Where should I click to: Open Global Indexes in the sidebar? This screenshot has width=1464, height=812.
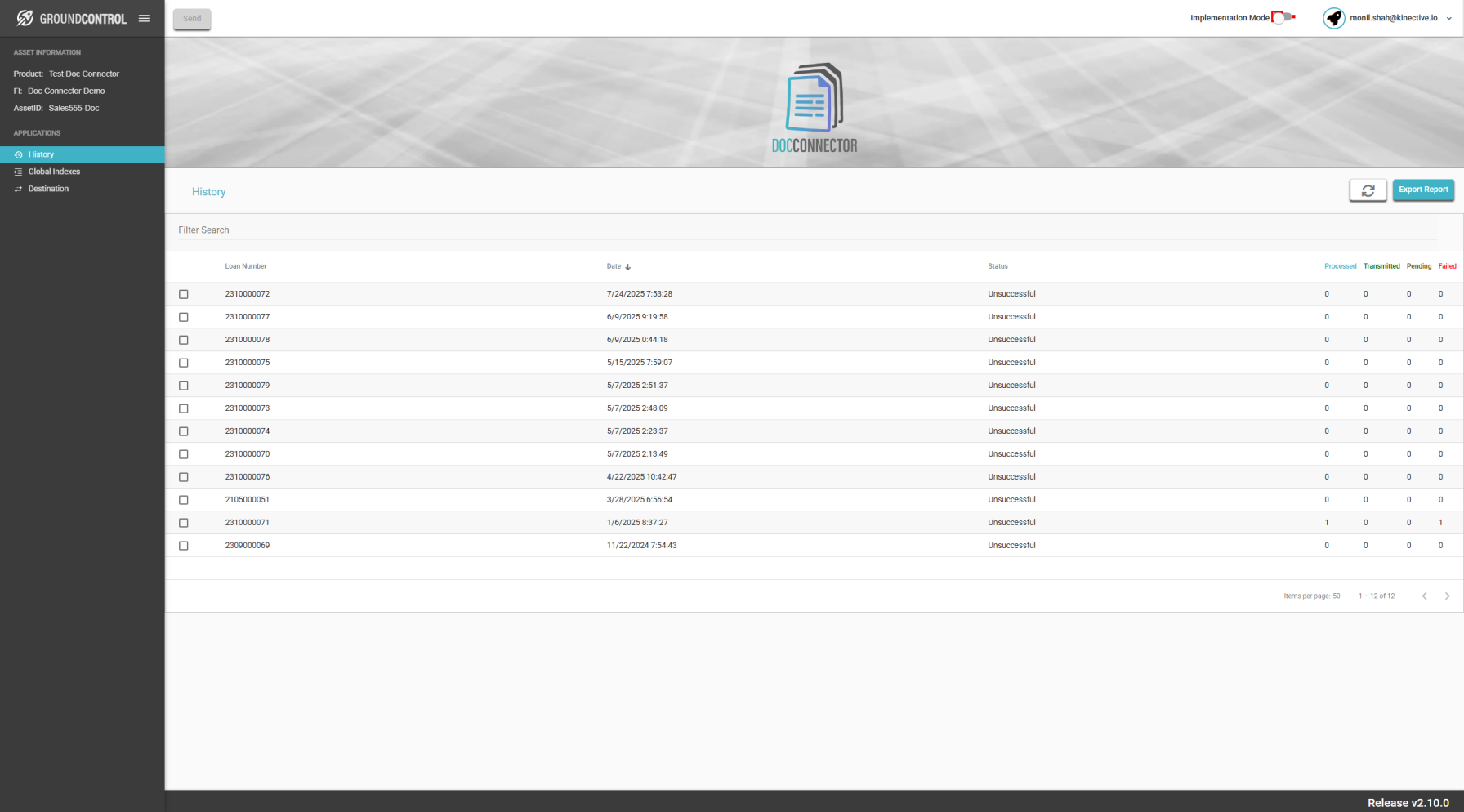click(x=82, y=172)
